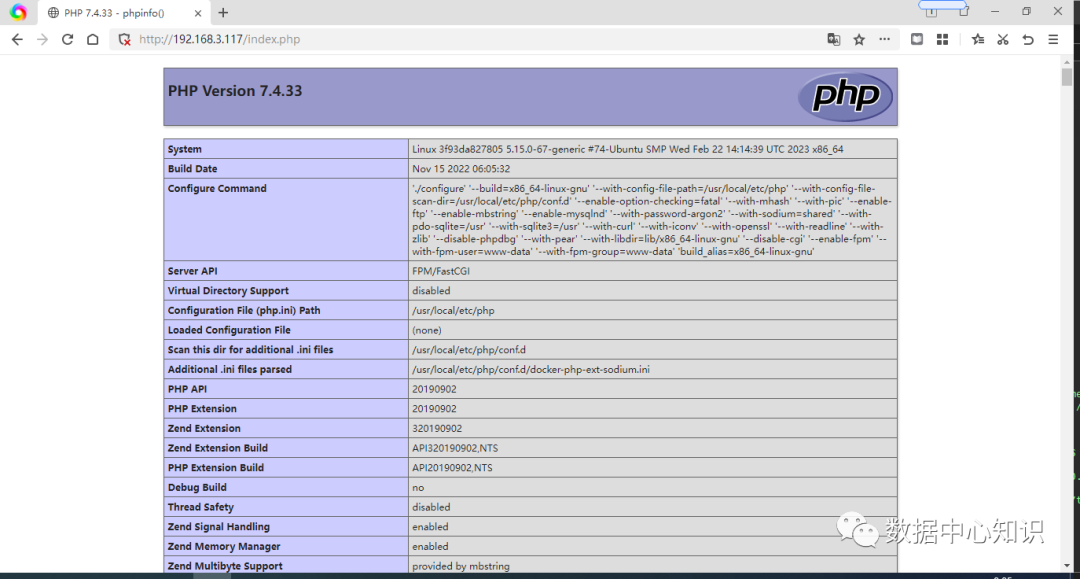Click the Thread Safety value disabled
This screenshot has width=1080, height=579.
pyautogui.click(x=431, y=507)
